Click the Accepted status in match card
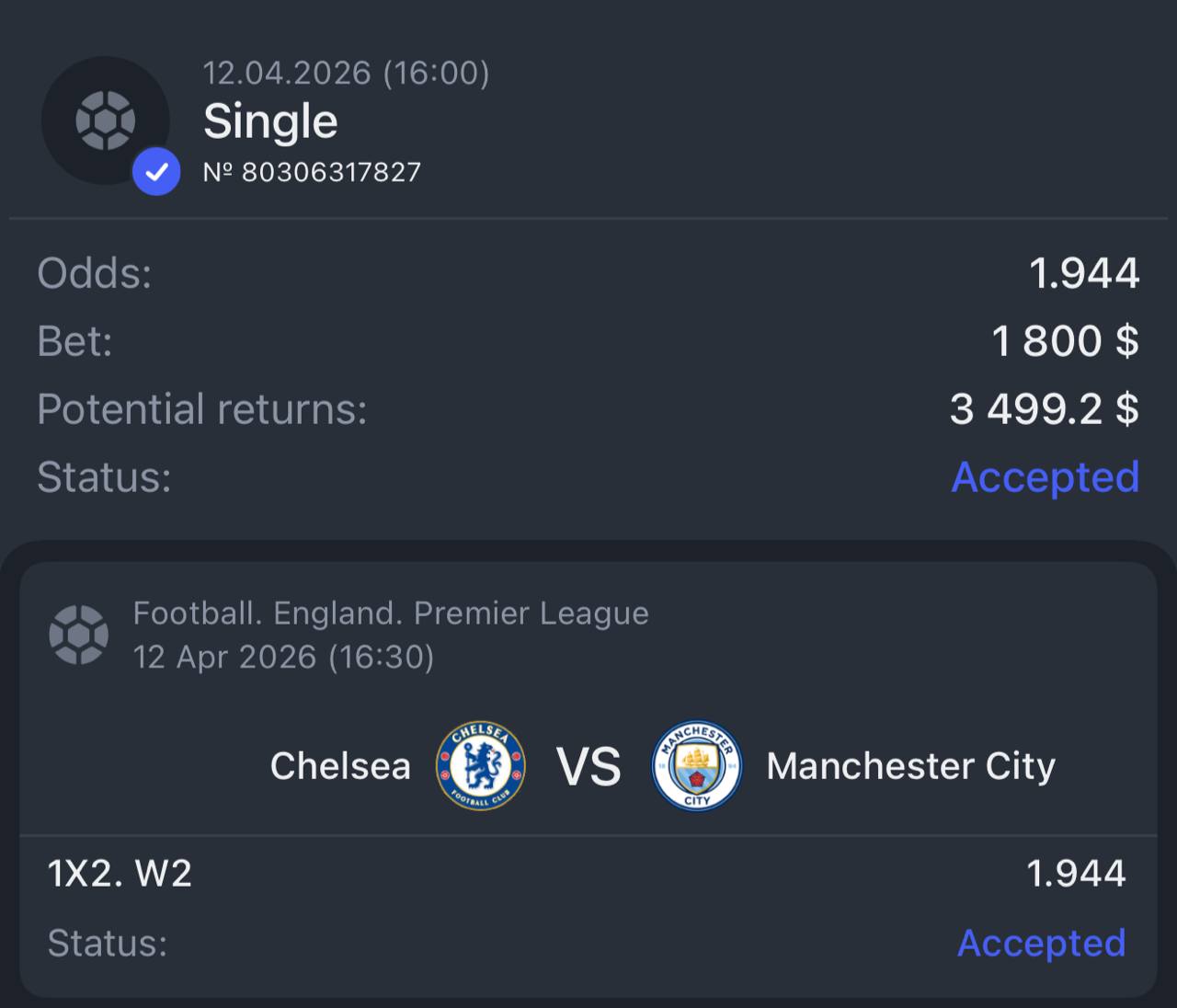The width and height of the screenshot is (1177, 1008). coord(1042,943)
